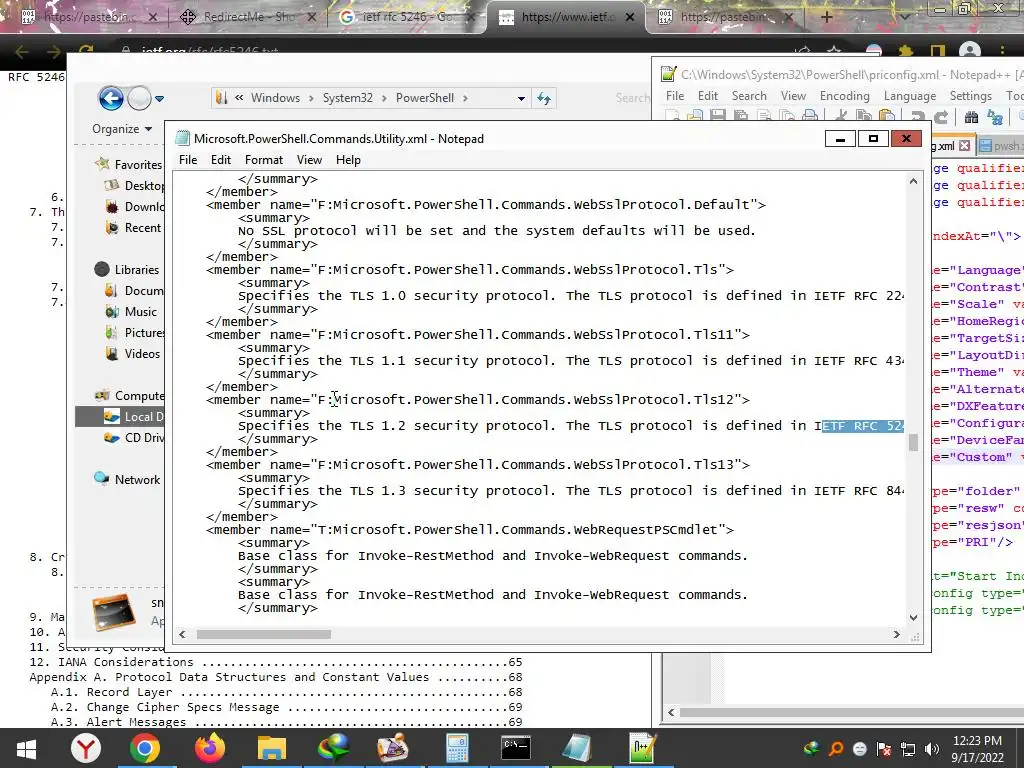This screenshot has height=768, width=1024.
Task: Click Replace icon in Notepad++ toolbar
Action: pyautogui.click(x=995, y=117)
